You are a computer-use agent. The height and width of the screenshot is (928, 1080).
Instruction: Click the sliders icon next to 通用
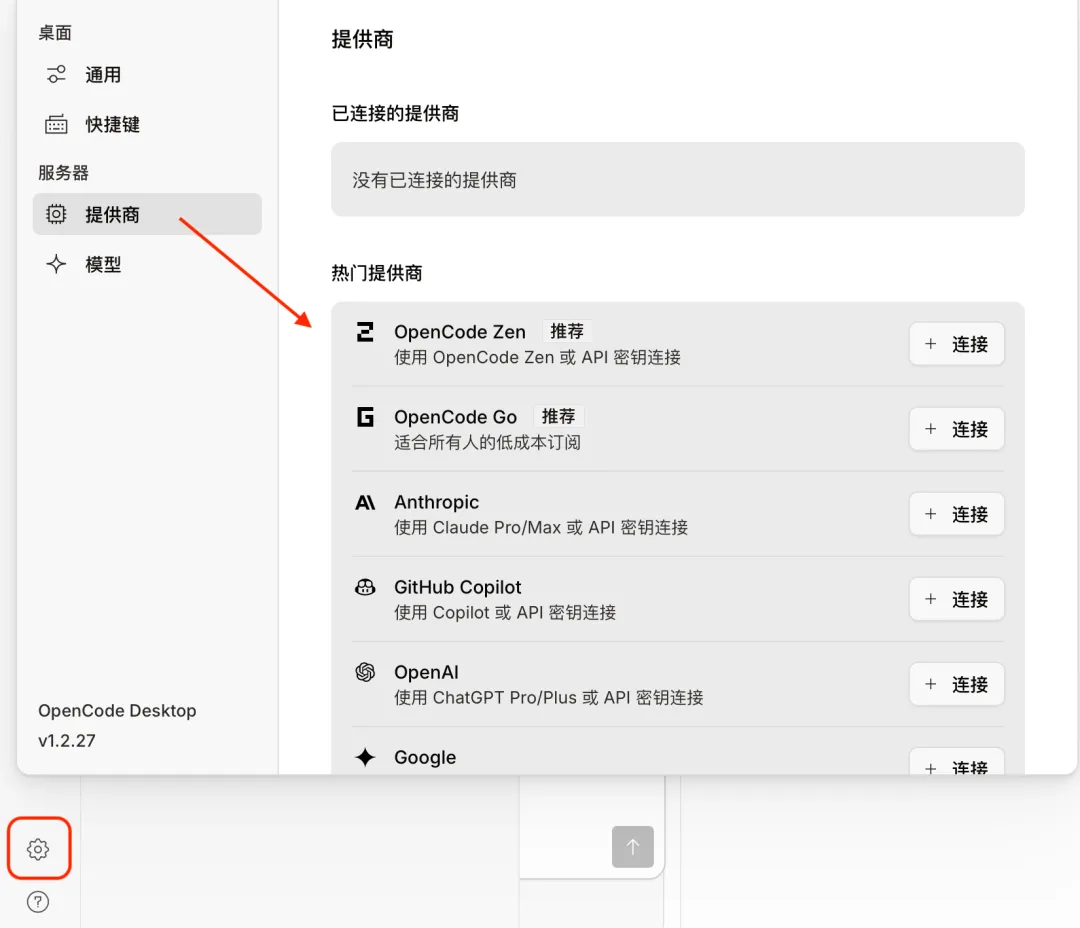coord(56,74)
